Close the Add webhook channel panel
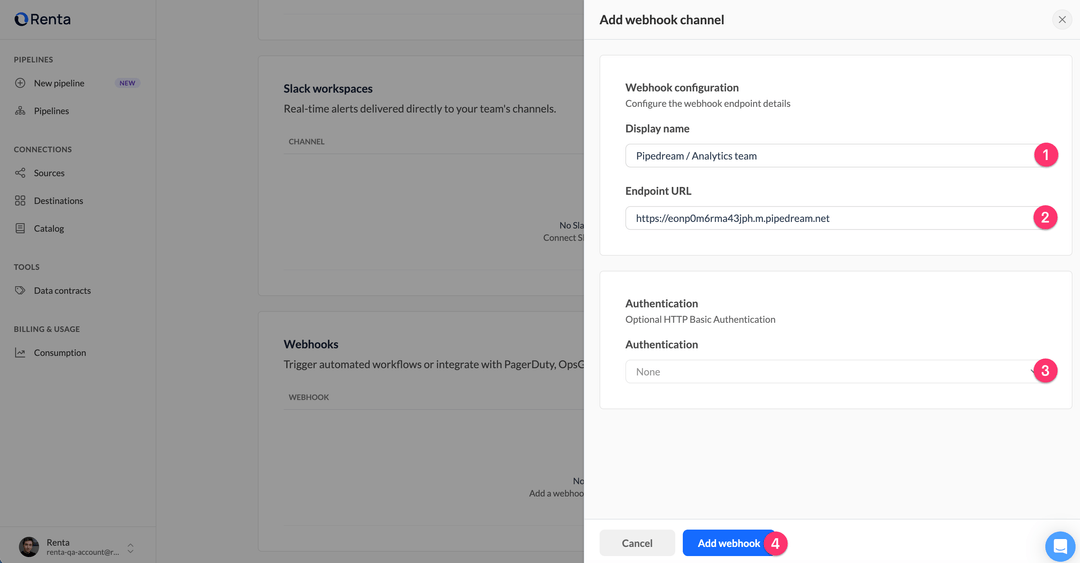Screen dimensions: 1080x563 point(1062,20)
